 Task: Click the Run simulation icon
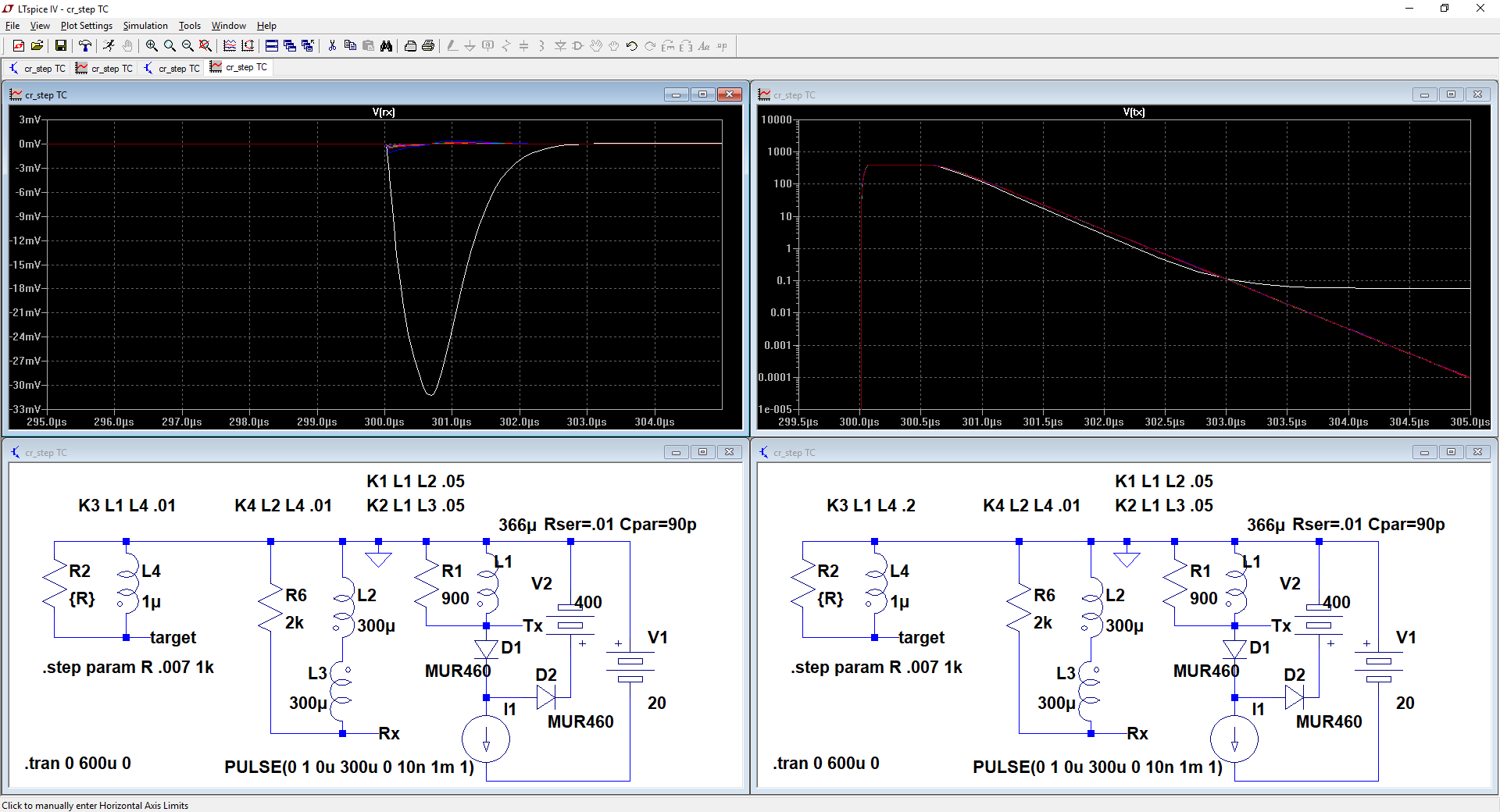(x=109, y=46)
